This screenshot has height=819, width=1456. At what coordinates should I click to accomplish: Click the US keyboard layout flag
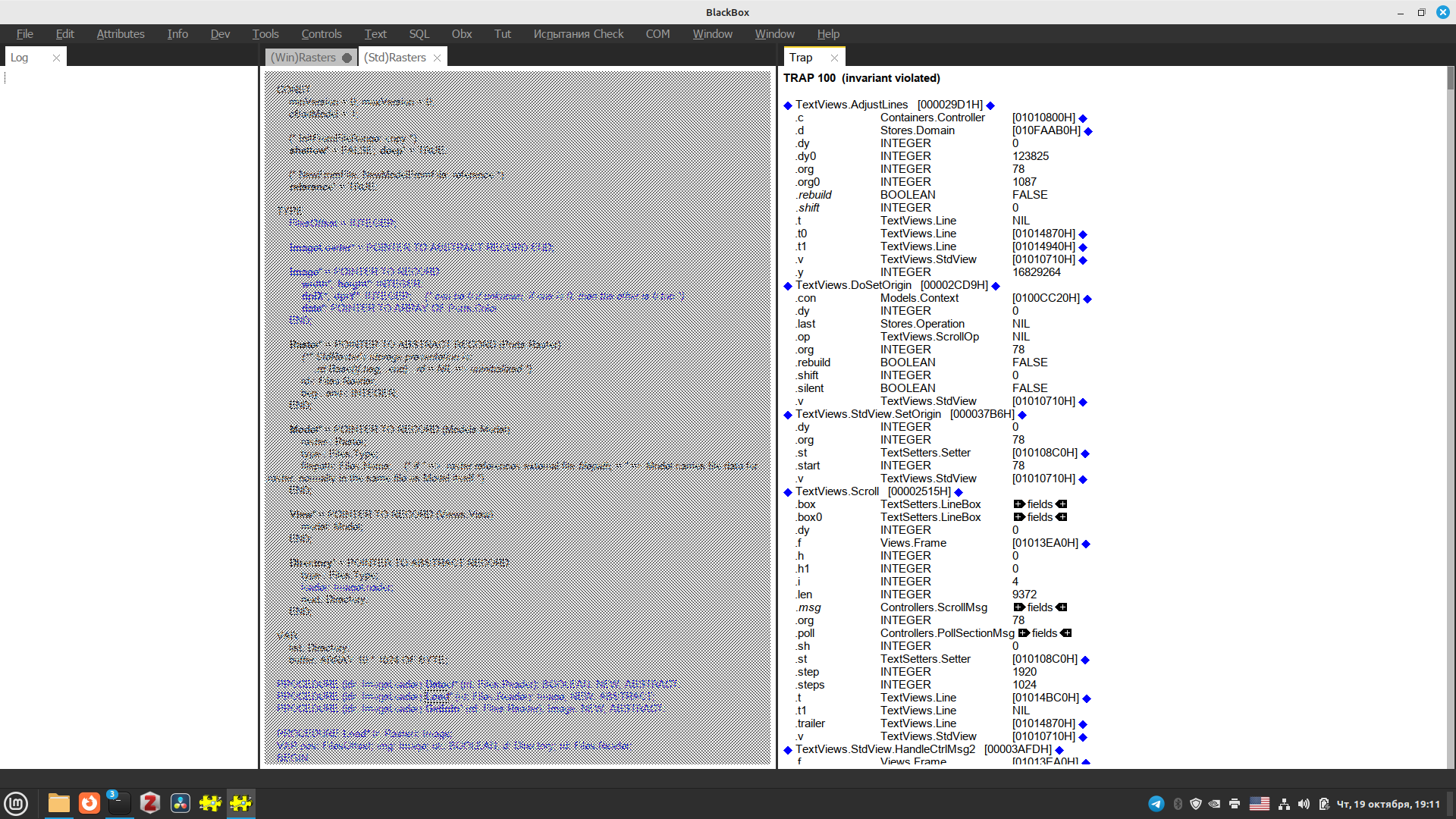[1259, 804]
